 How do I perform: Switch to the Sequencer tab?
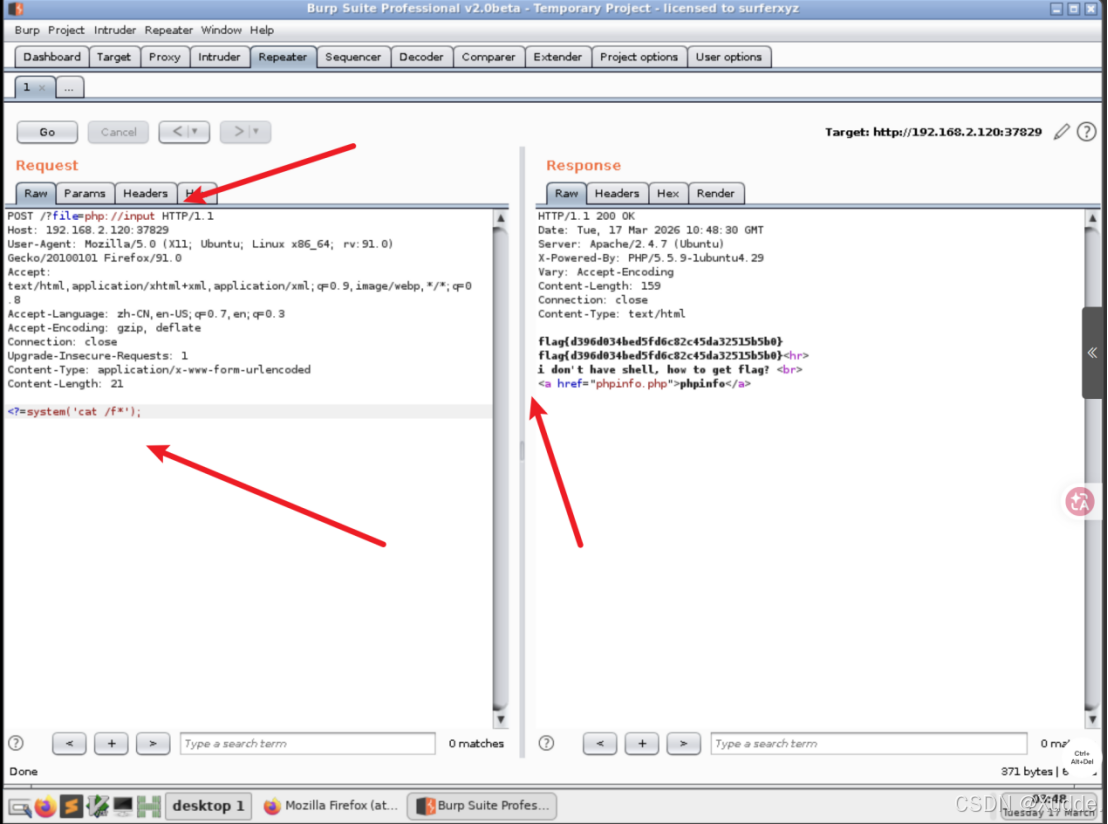[353, 57]
